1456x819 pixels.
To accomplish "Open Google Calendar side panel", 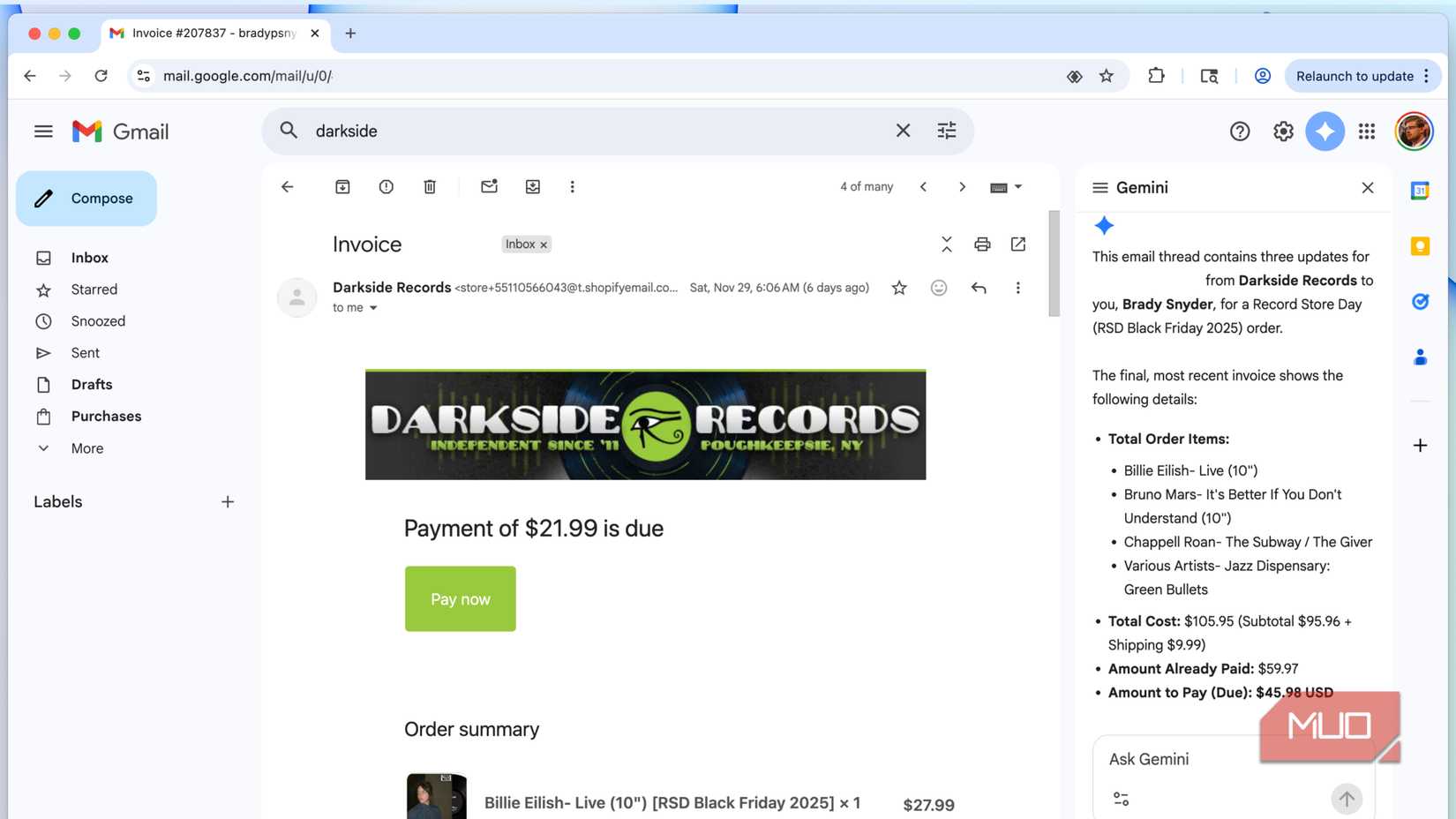I will coord(1420,191).
